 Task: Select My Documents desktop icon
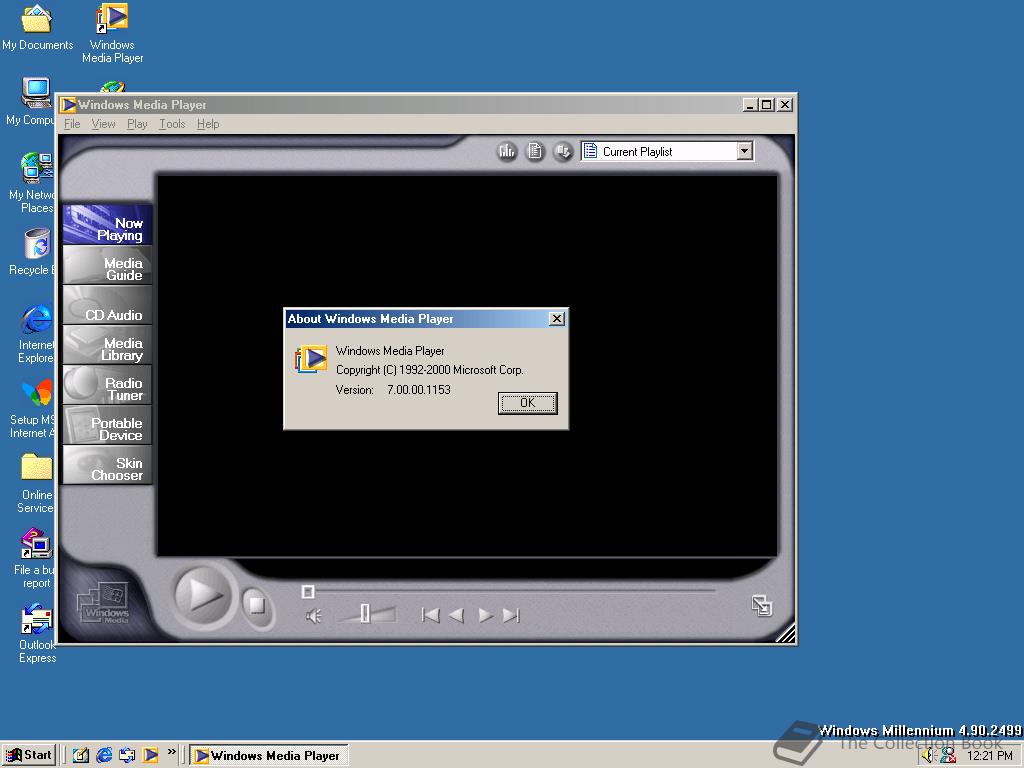click(x=37, y=27)
